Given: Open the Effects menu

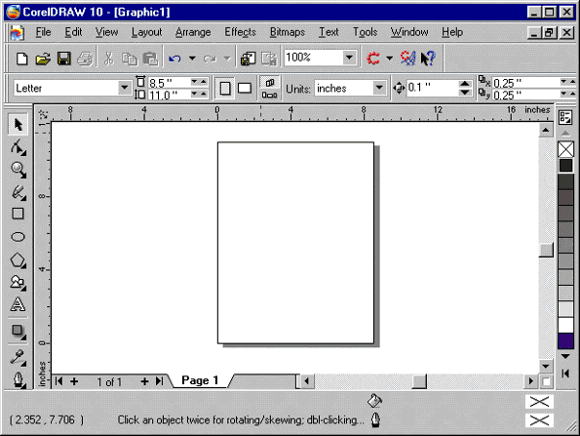Looking at the screenshot, I should click(240, 32).
